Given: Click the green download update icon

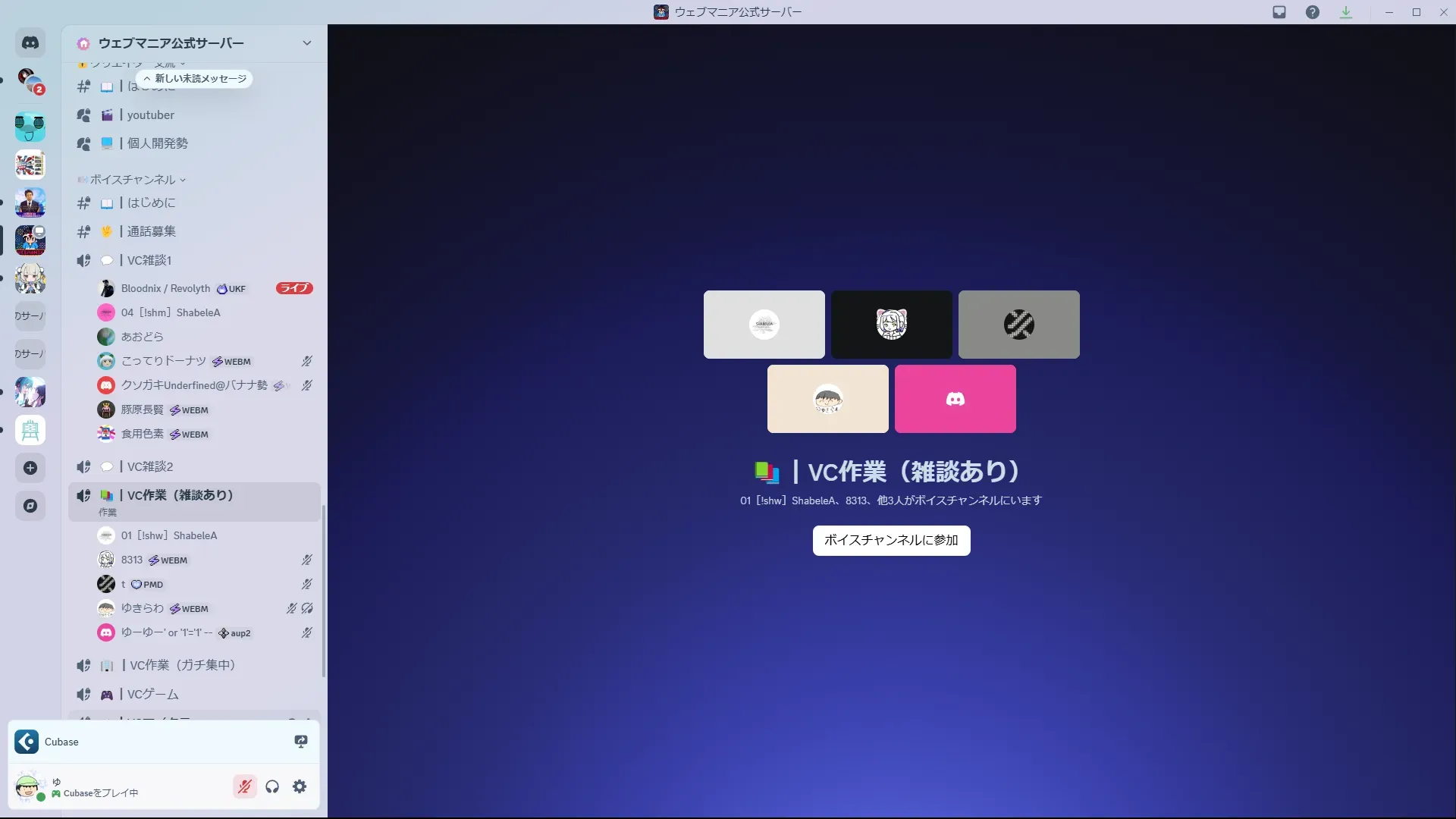Looking at the screenshot, I should 1346,12.
